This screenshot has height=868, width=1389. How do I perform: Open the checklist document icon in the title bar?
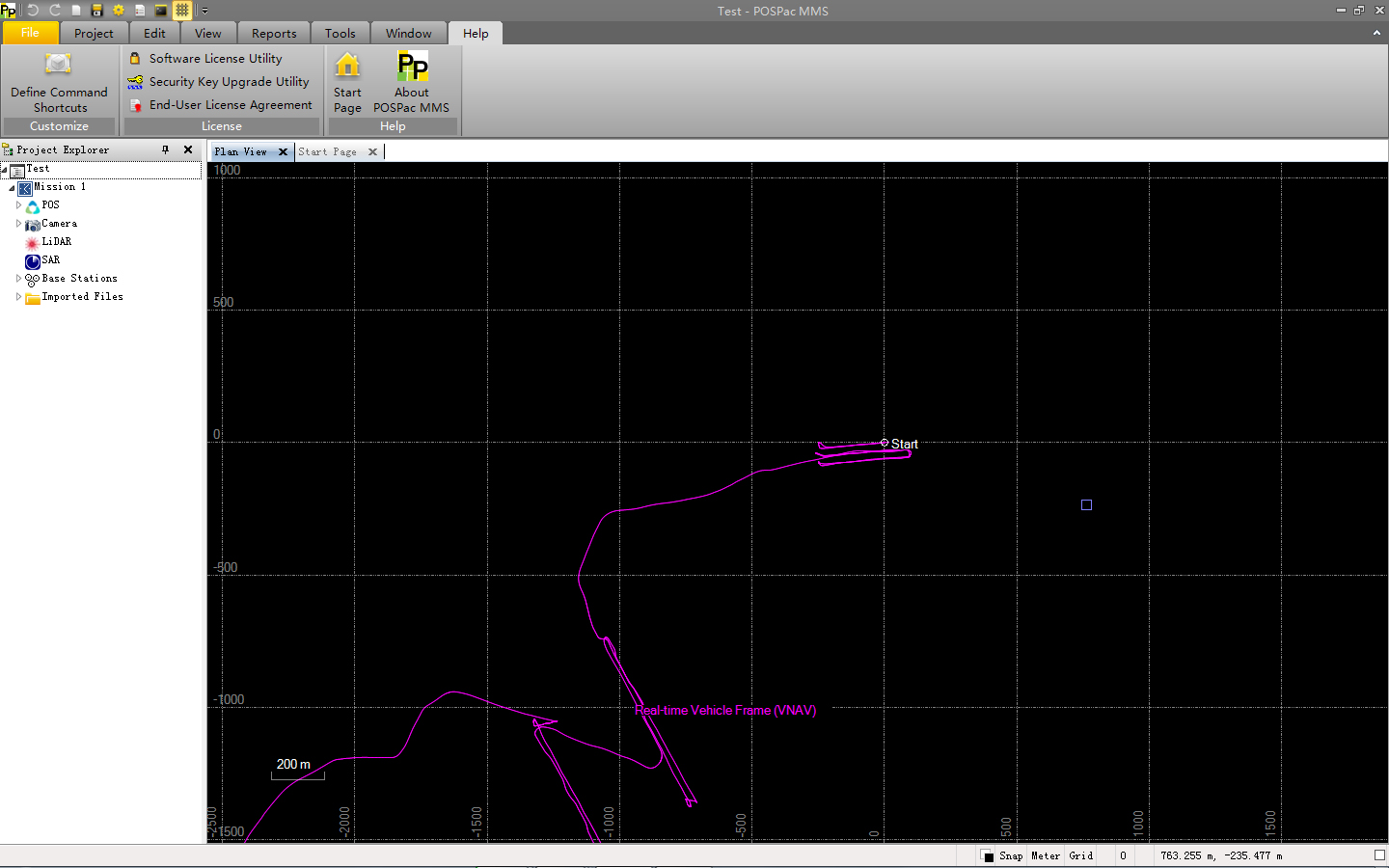click(x=139, y=10)
